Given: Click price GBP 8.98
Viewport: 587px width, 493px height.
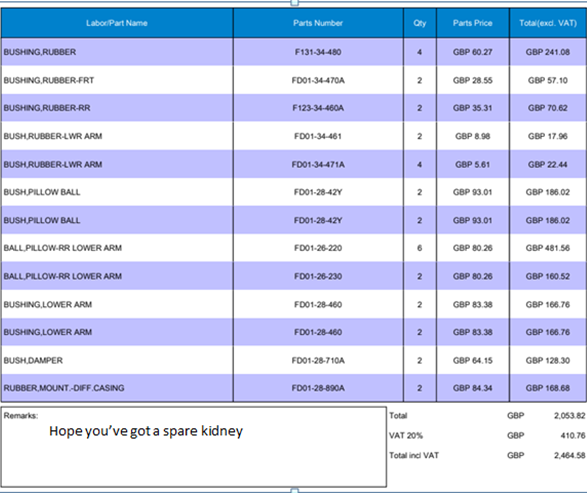Looking at the screenshot, I should (x=472, y=136).
